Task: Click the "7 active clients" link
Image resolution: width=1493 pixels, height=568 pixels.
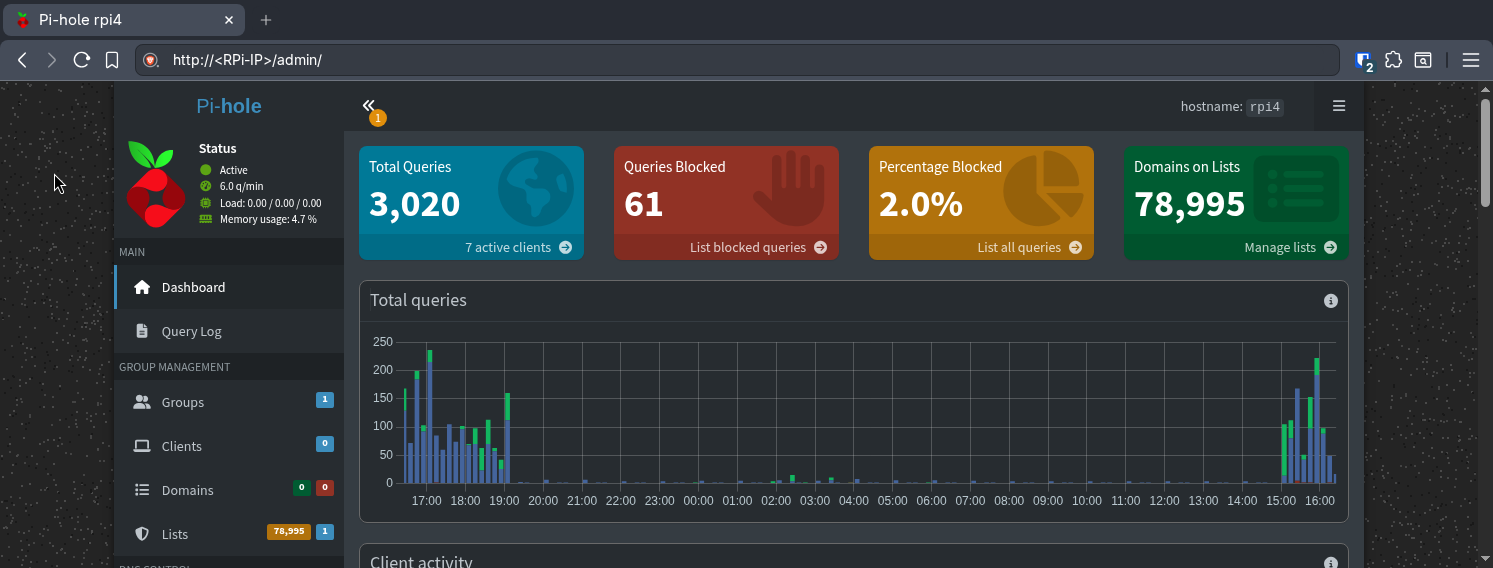Action: tap(517, 247)
